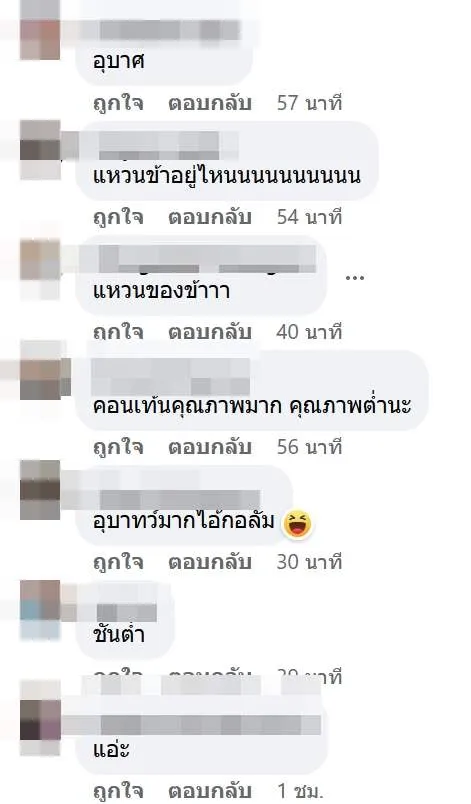Like the comment อุบาศ
This screenshot has height=804, width=471.
(118, 104)
